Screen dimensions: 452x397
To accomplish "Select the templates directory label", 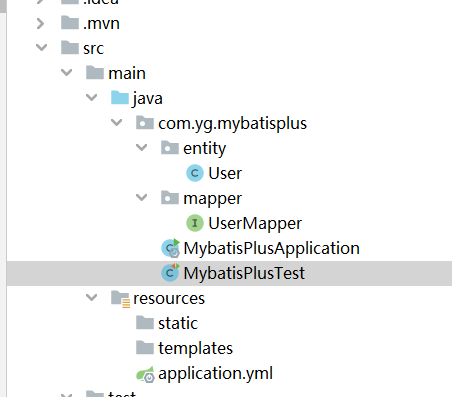I will tap(195, 349).
